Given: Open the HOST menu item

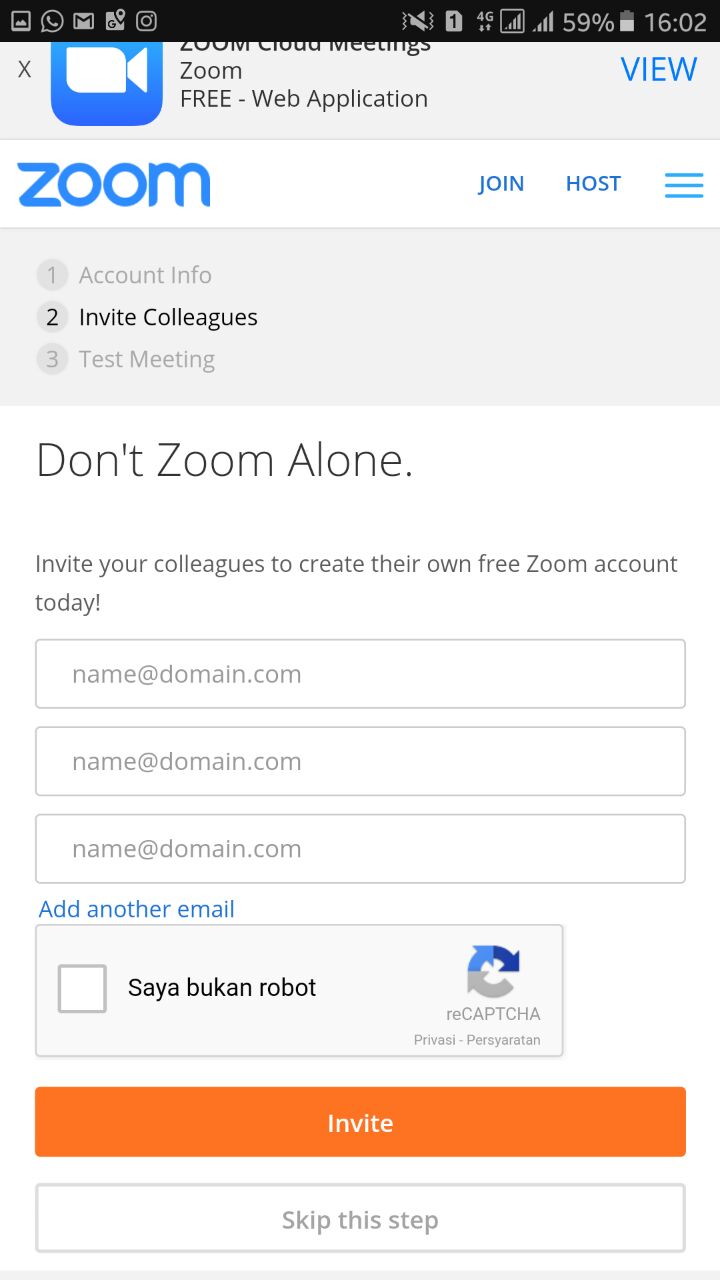Looking at the screenshot, I should point(593,184).
